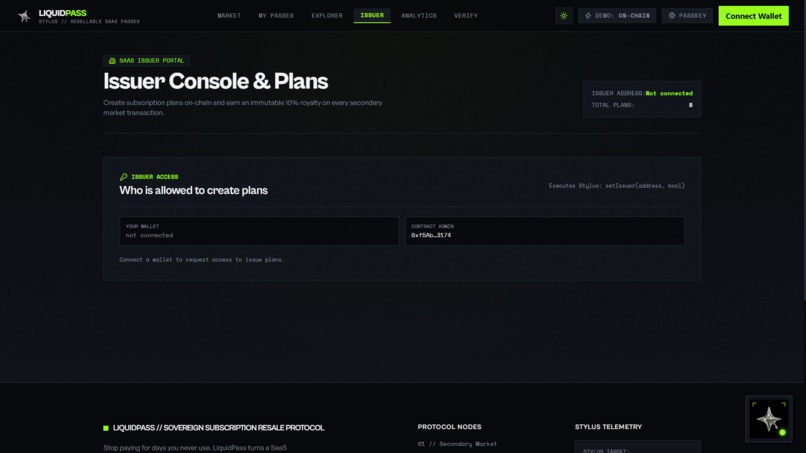Click the Sovereign Subscription Resale Protocol footer title
The image size is (806, 453).
coord(218,428)
